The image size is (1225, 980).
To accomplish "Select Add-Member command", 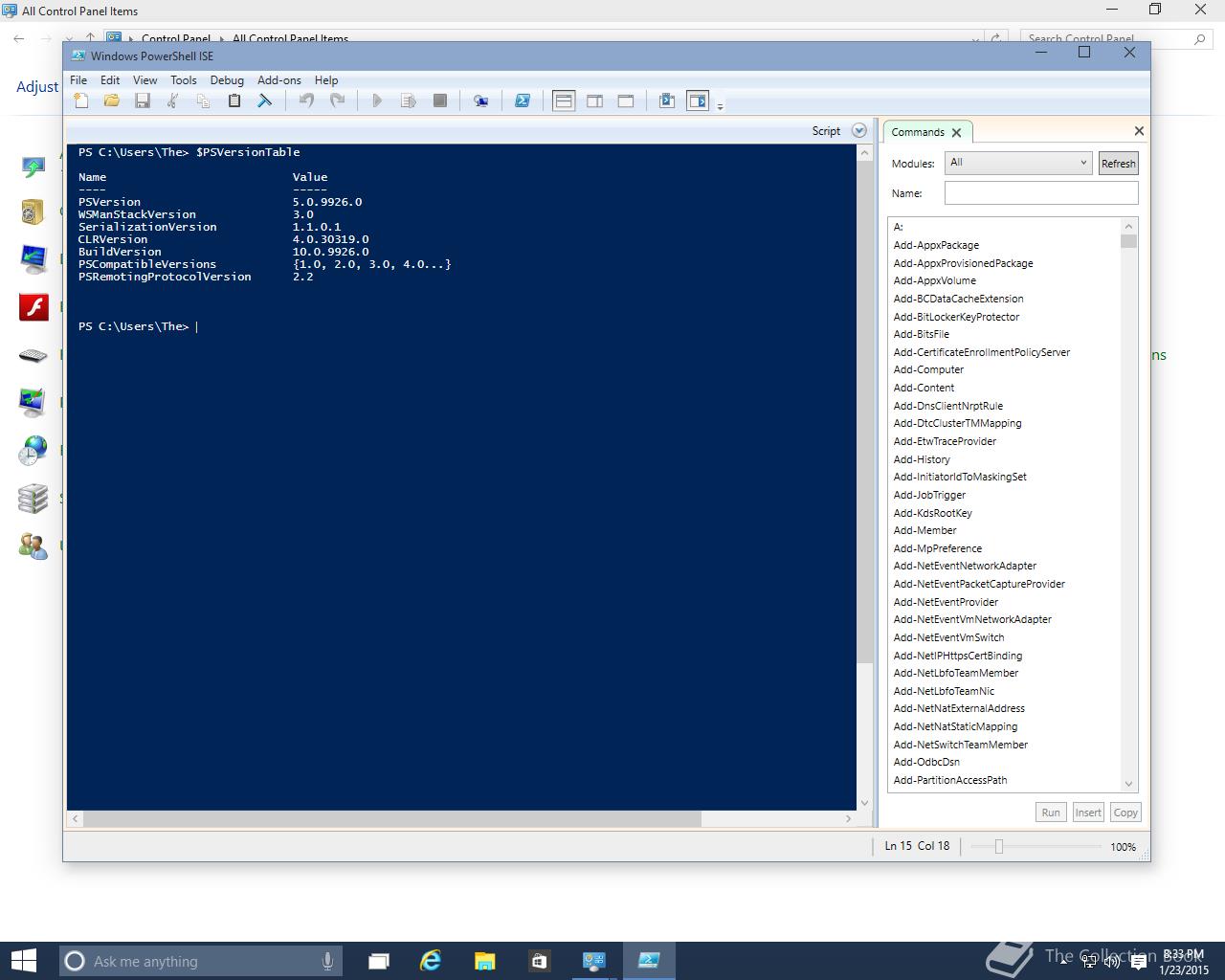I will click(924, 530).
